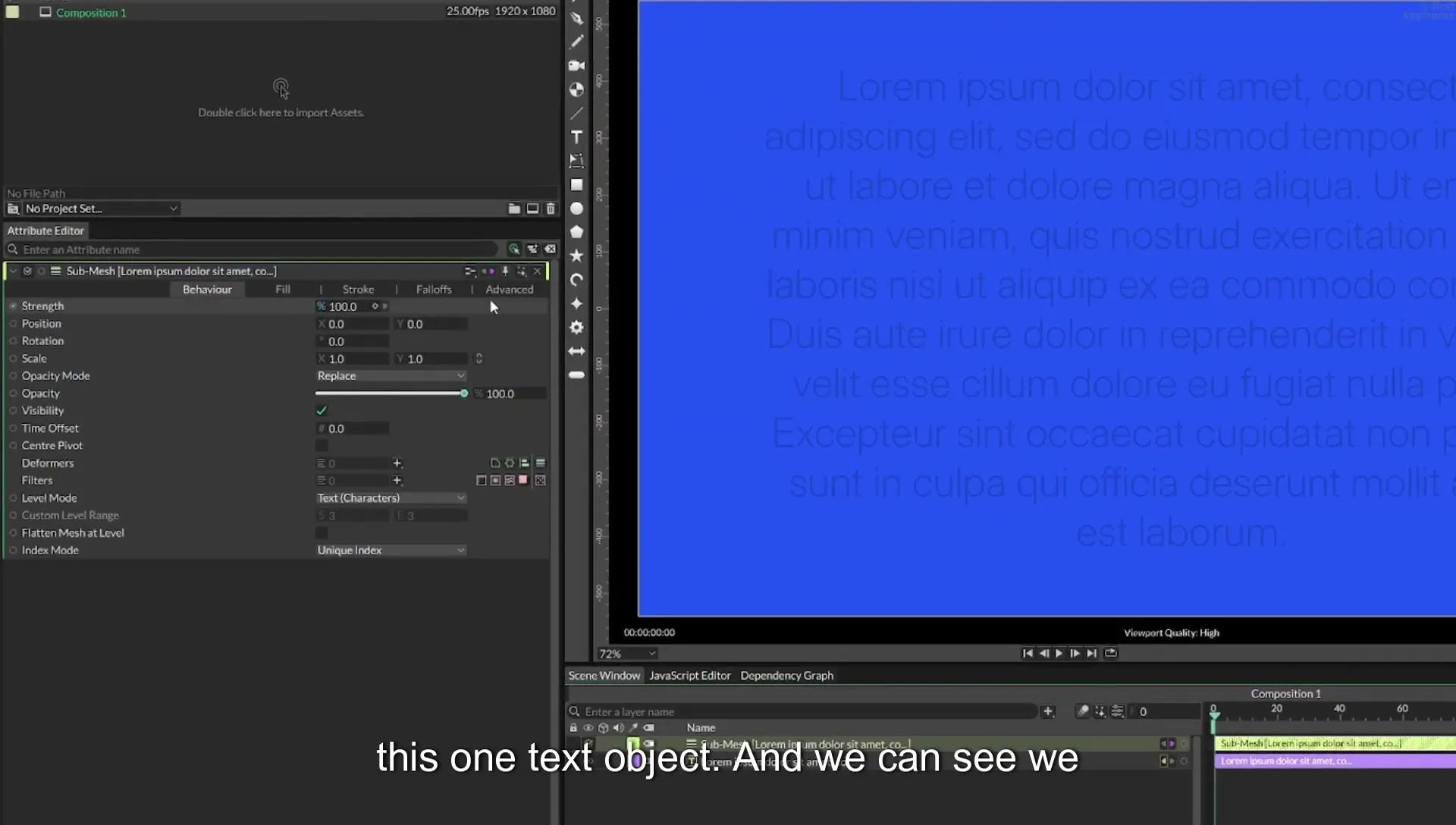Add a Deformer with plus button

(397, 463)
